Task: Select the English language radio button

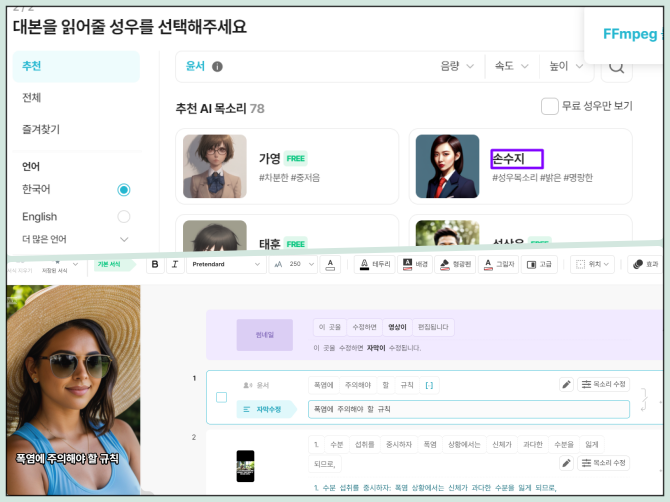Action: pos(124,217)
